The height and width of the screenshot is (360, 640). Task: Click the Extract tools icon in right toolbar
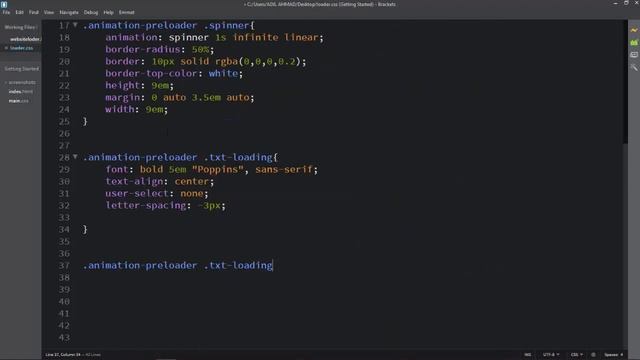[x=633, y=67]
